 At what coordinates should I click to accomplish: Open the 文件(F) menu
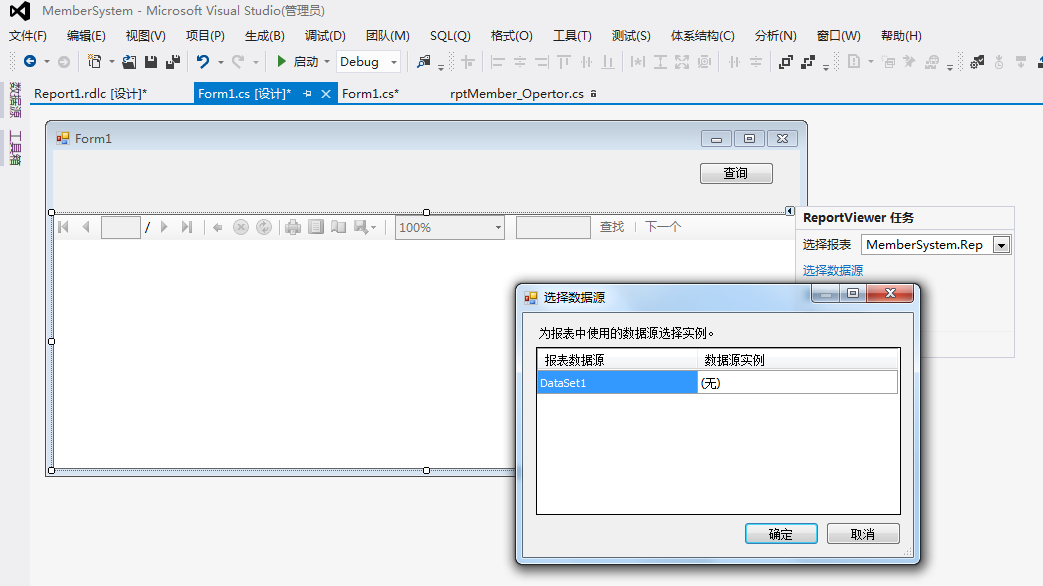(28, 36)
